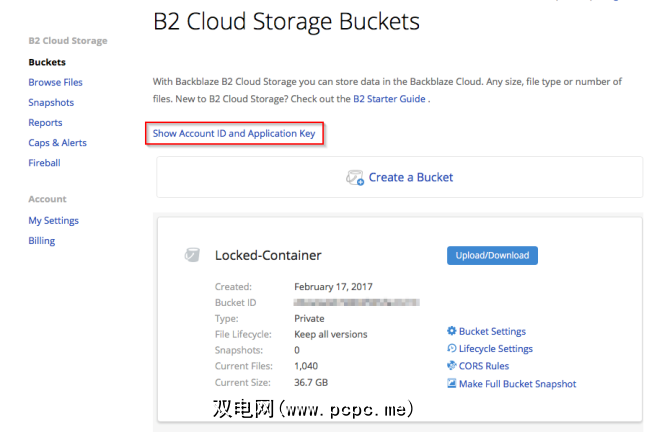Click the Create a Bucket icon

354,178
